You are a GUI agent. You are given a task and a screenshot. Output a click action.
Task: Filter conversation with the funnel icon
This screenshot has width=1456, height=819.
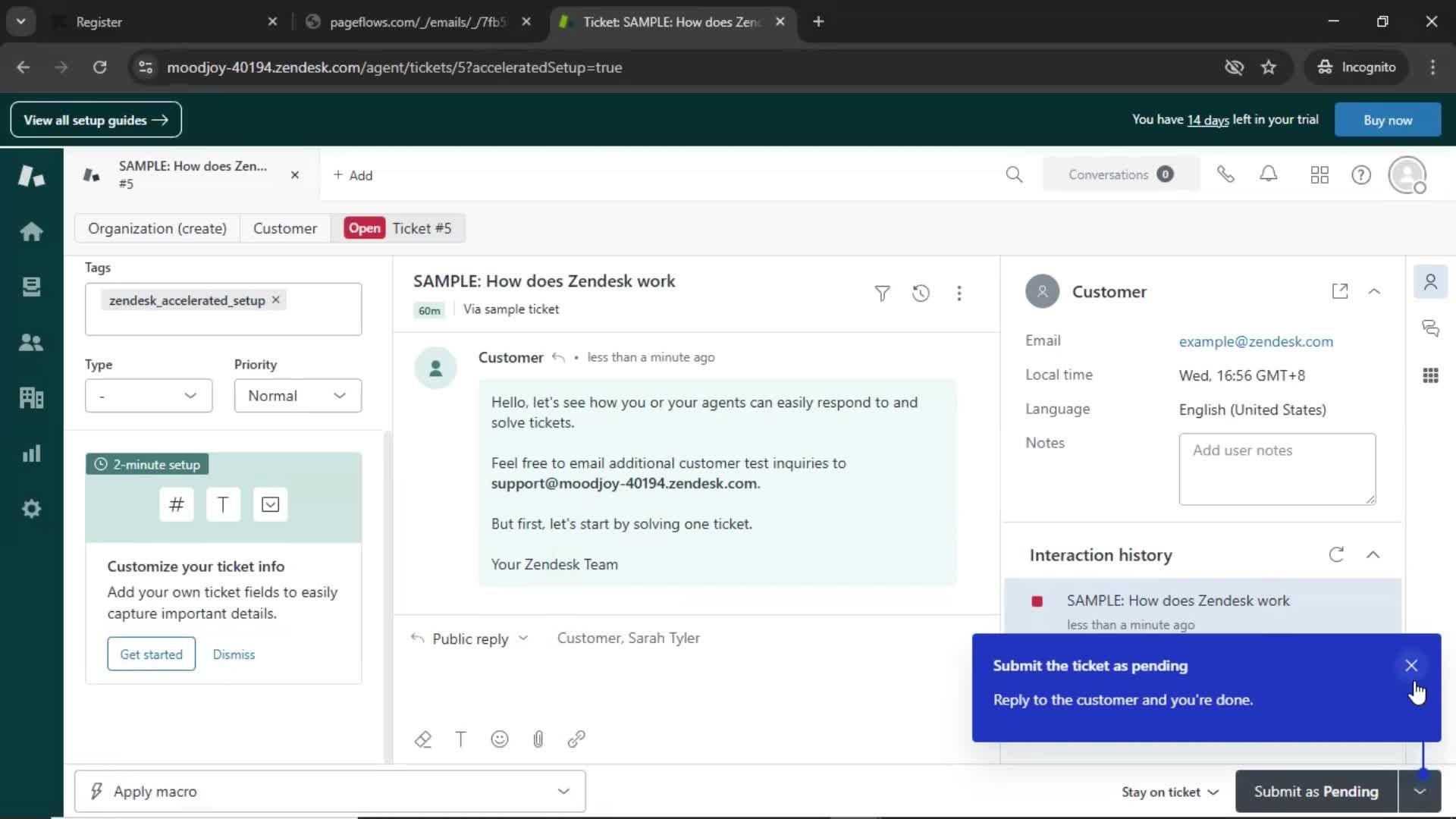(x=882, y=293)
